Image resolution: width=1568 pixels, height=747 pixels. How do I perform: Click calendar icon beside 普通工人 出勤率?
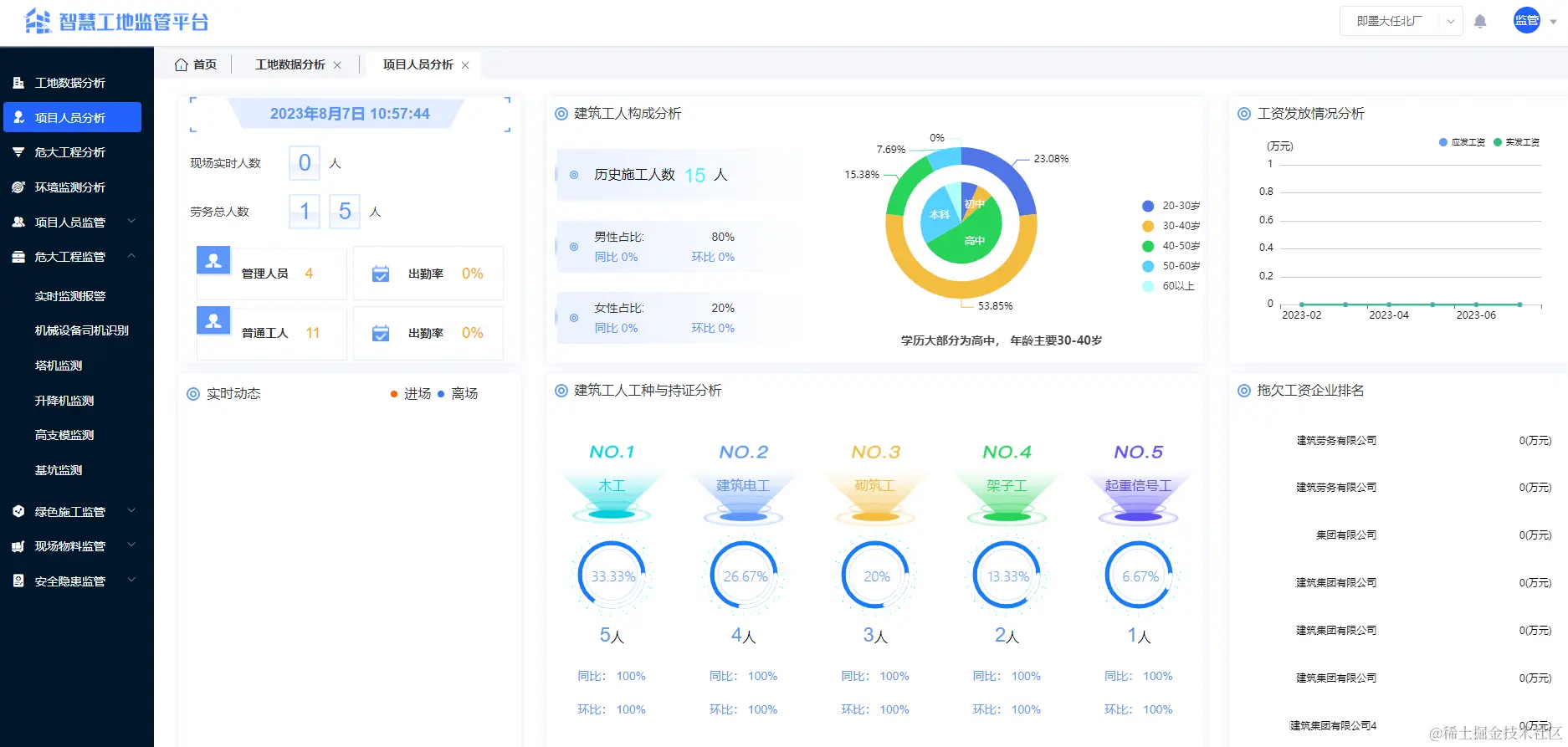(x=381, y=333)
